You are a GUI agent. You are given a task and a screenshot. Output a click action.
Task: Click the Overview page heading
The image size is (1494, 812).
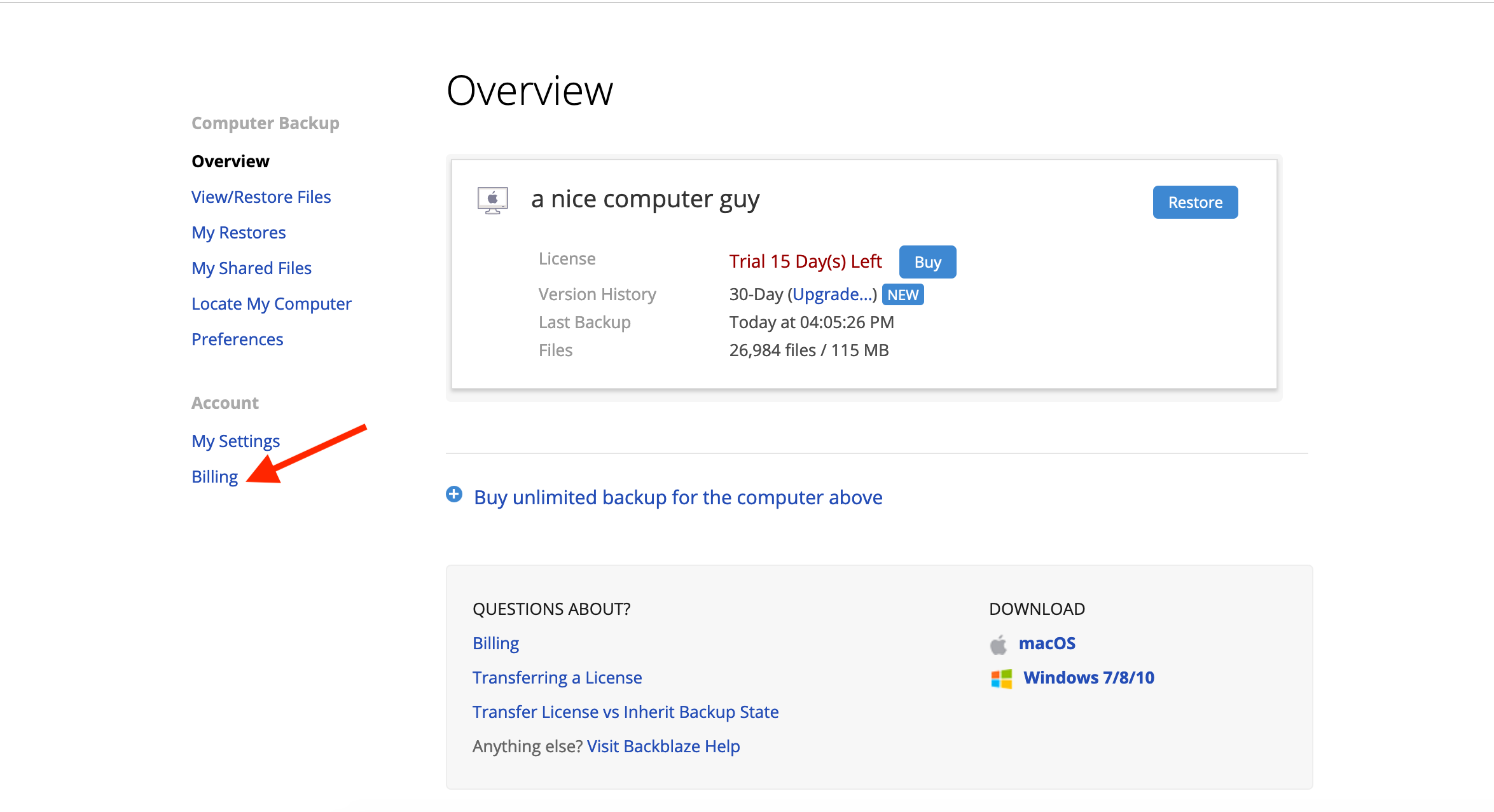tap(529, 91)
